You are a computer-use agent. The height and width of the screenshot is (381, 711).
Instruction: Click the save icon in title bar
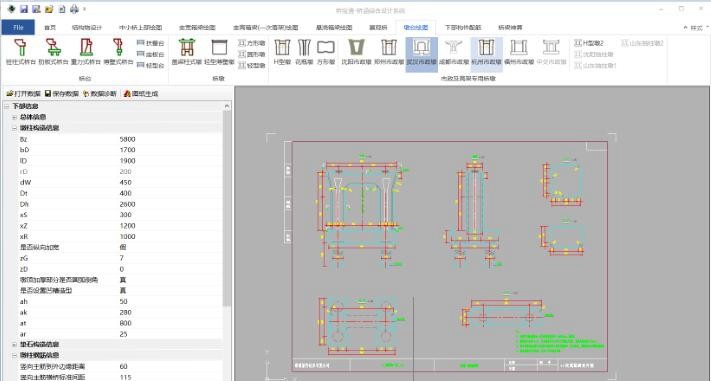pyautogui.click(x=24, y=9)
